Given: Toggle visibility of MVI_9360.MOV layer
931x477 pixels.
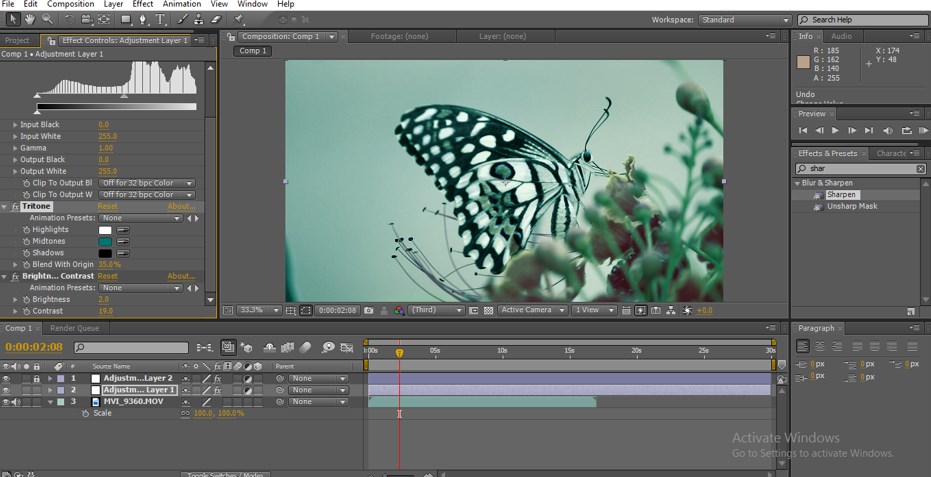Looking at the screenshot, I should tap(8, 402).
